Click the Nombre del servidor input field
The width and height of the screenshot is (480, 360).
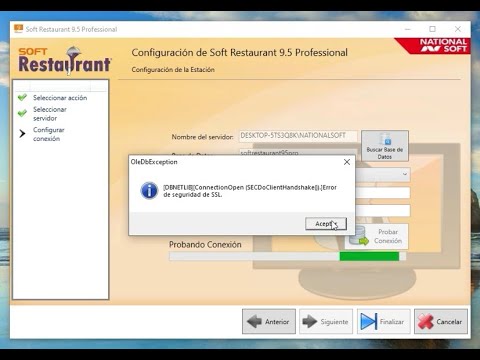298,136
